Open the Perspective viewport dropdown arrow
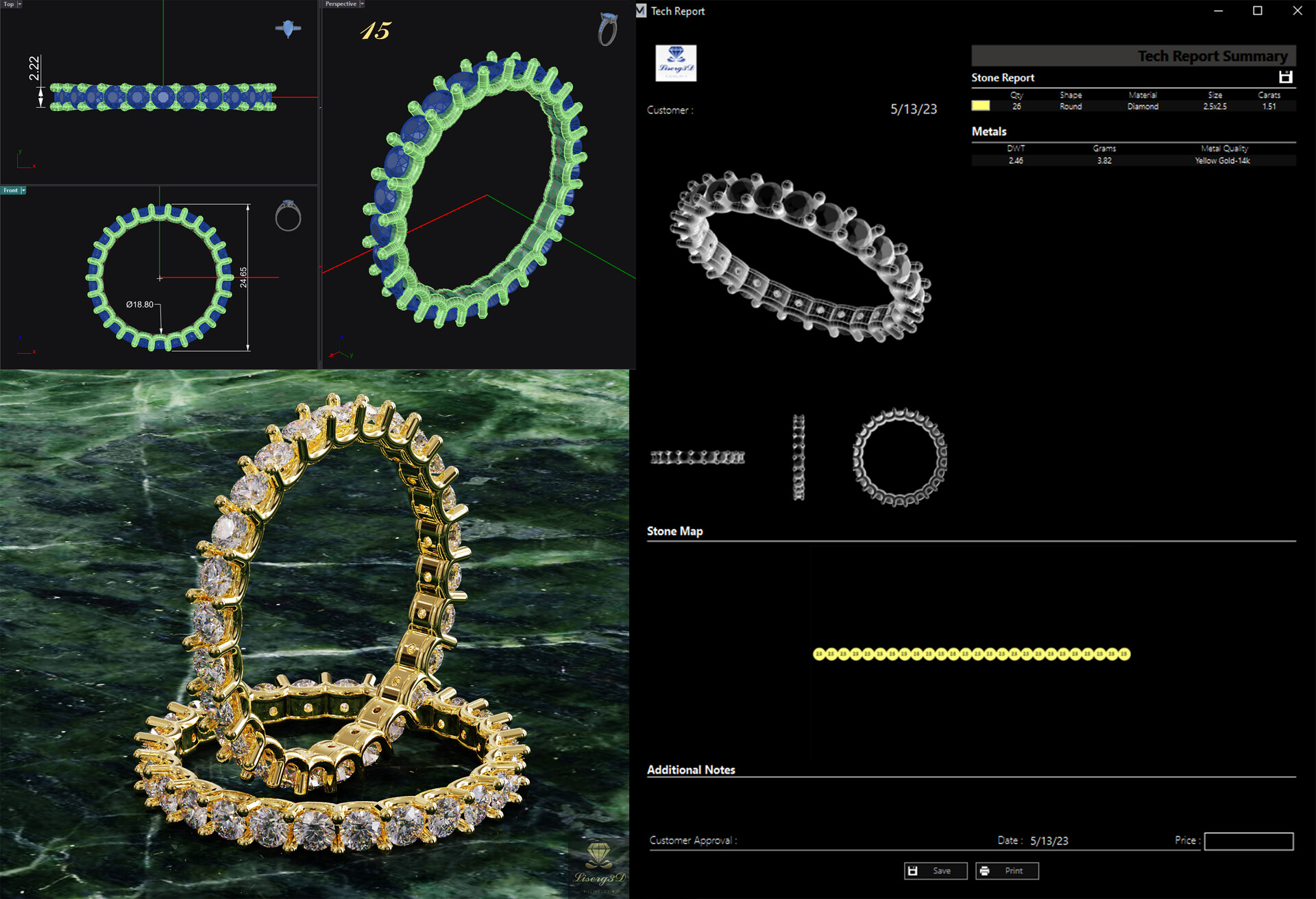Screen dimensions: 1316x899 [362, 4]
